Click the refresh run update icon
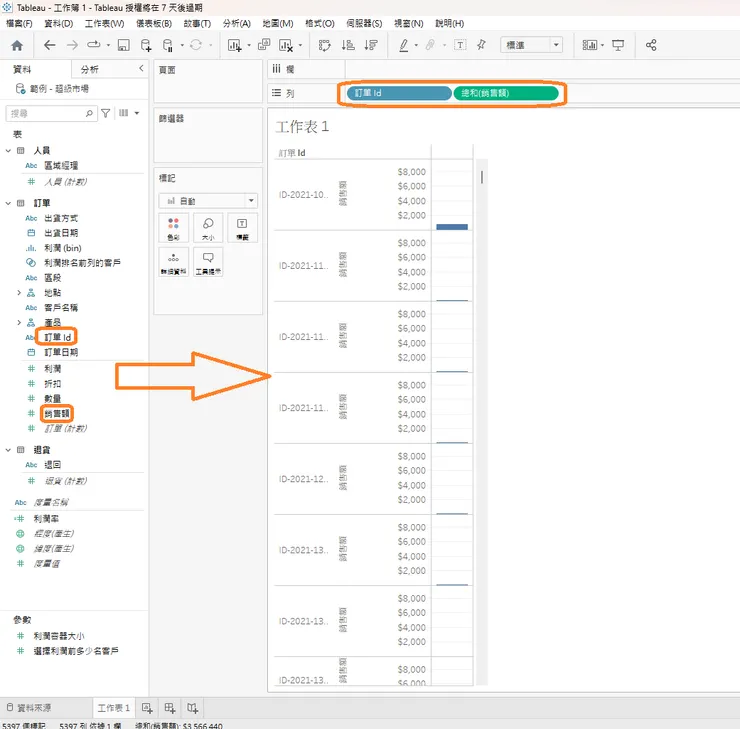The width and height of the screenshot is (740, 729). coord(196,45)
